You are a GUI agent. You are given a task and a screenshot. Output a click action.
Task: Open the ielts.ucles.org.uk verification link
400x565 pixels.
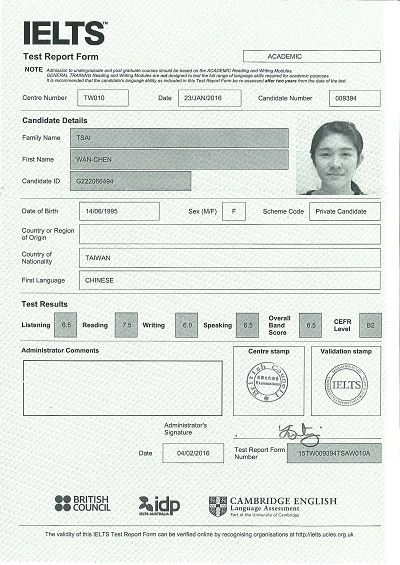click(325, 535)
